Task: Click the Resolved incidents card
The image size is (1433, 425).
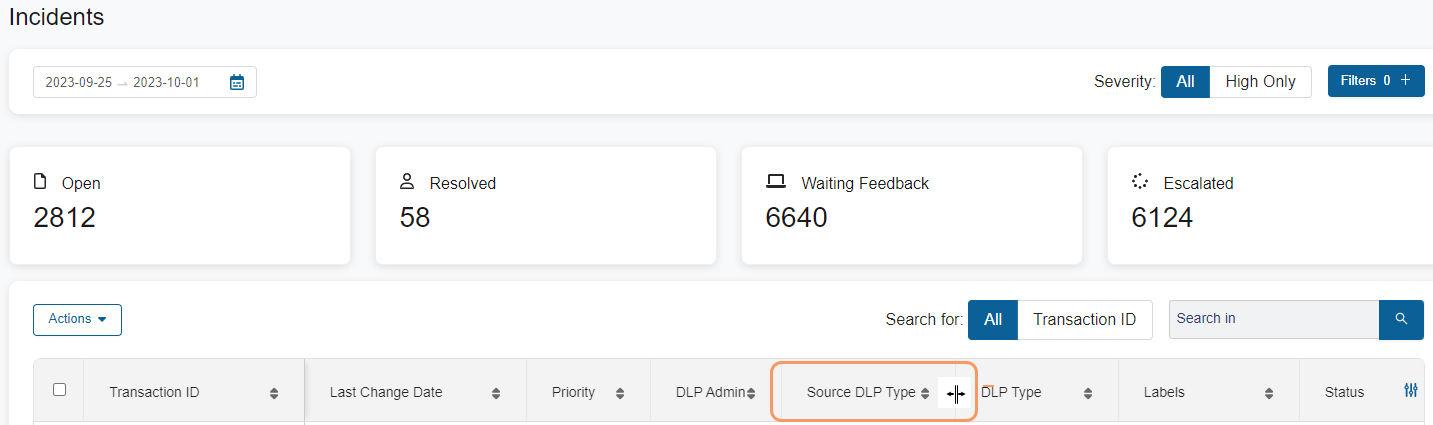Action: (x=545, y=206)
